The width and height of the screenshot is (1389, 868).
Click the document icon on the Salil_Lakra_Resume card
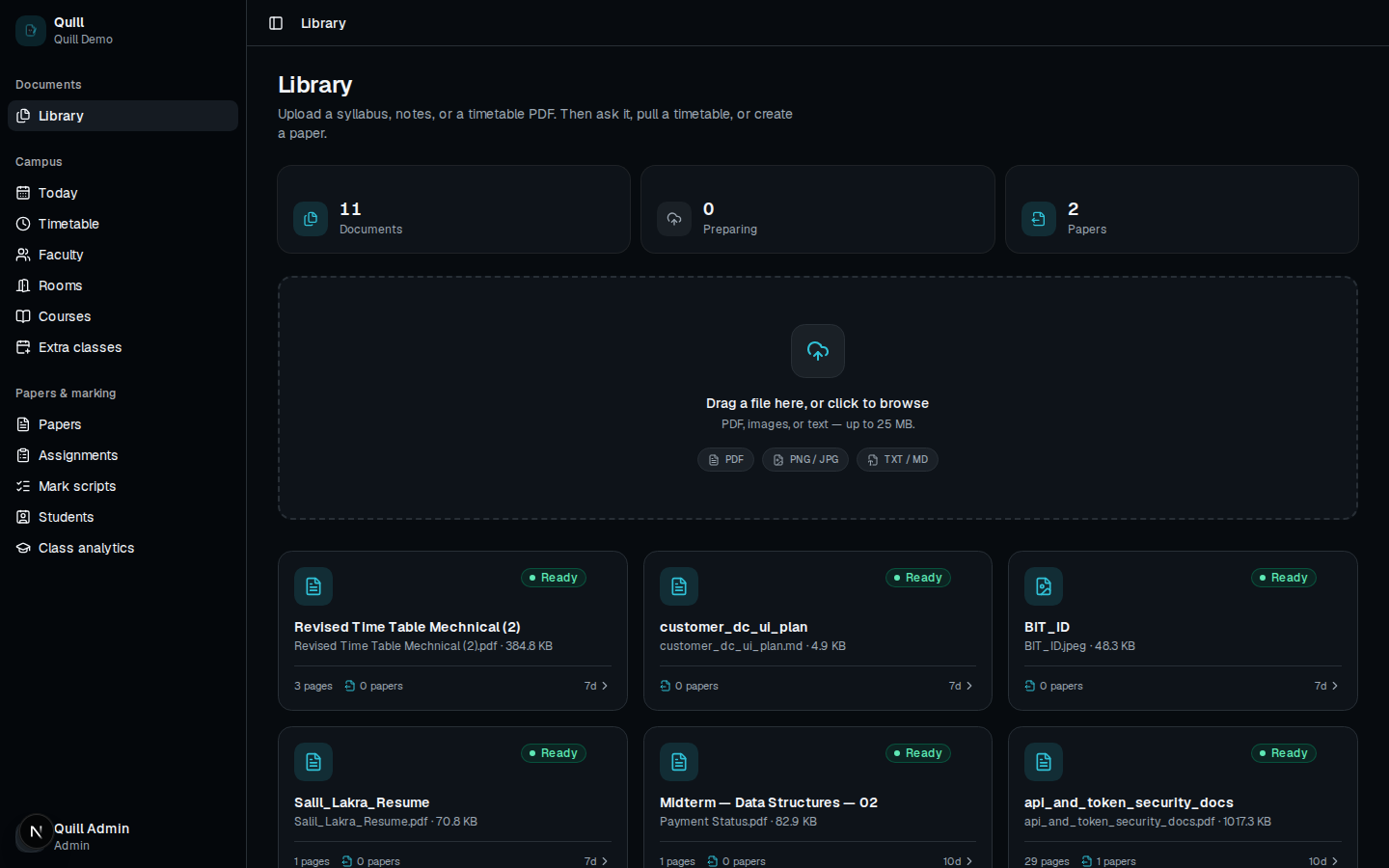tap(313, 762)
